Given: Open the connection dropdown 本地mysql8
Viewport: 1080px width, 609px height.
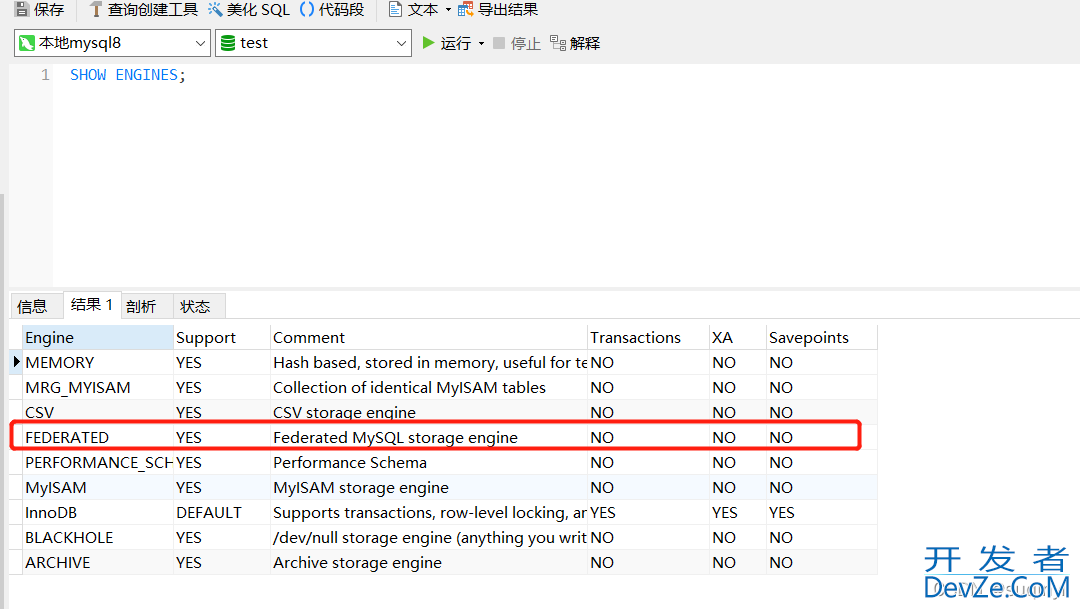Looking at the screenshot, I should 112,43.
